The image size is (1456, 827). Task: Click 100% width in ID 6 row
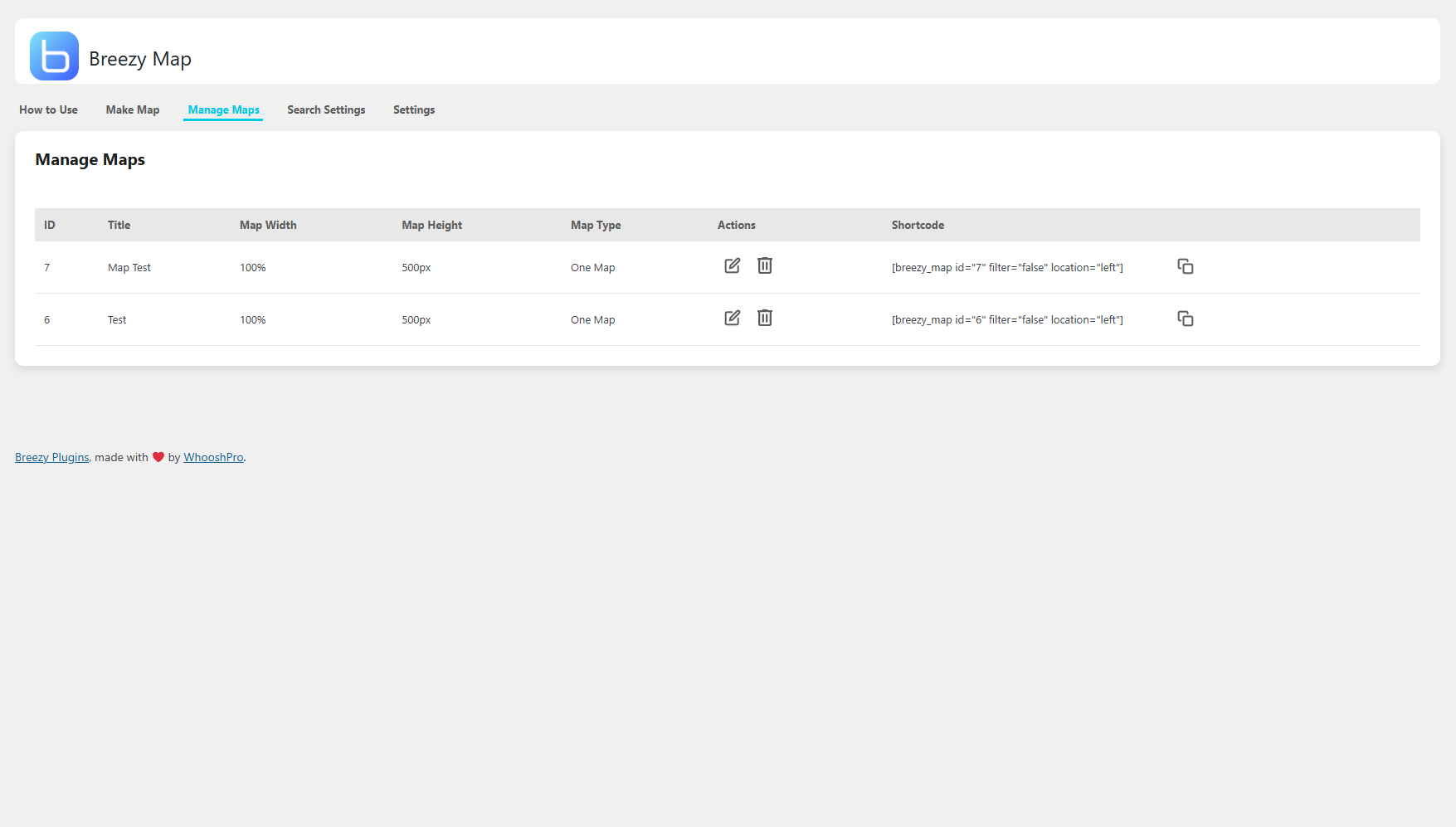(x=252, y=319)
